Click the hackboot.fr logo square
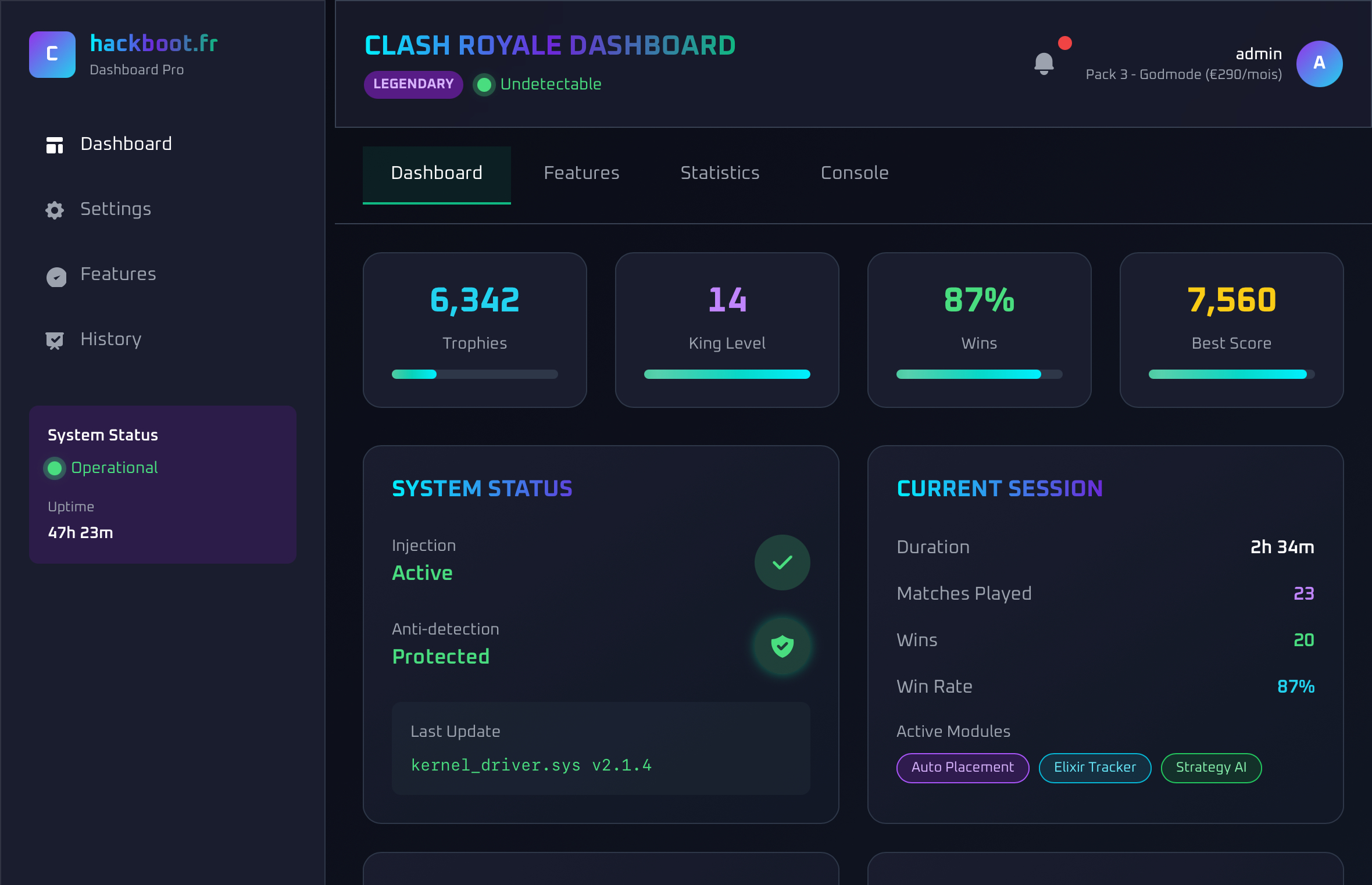This screenshot has width=1372, height=885. click(x=52, y=55)
